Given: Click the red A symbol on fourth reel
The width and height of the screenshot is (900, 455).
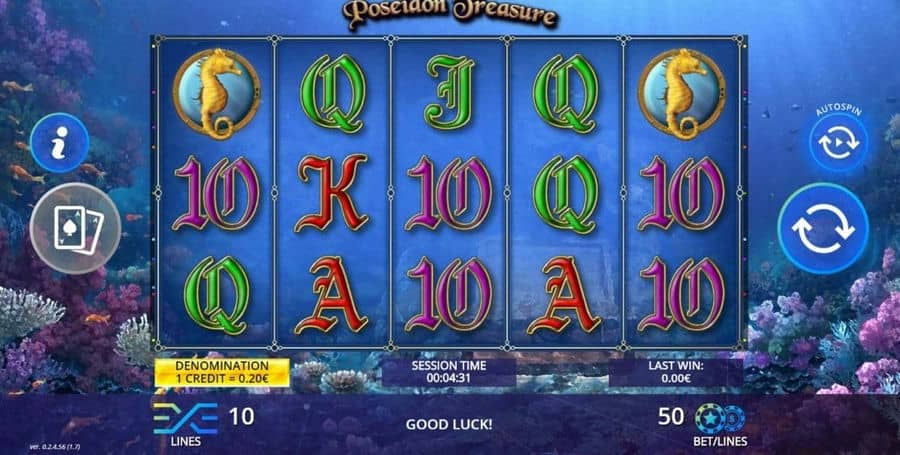Looking at the screenshot, I should (x=565, y=295).
